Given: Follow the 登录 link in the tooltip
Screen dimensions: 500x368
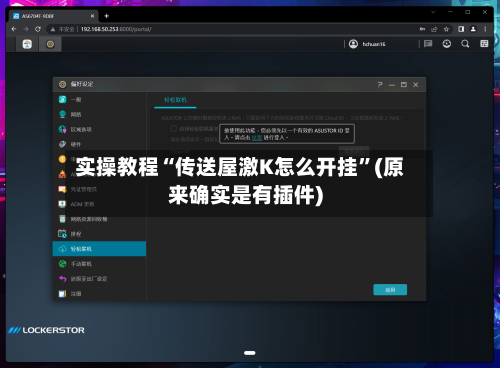Looking at the screenshot, I should 257,137.
